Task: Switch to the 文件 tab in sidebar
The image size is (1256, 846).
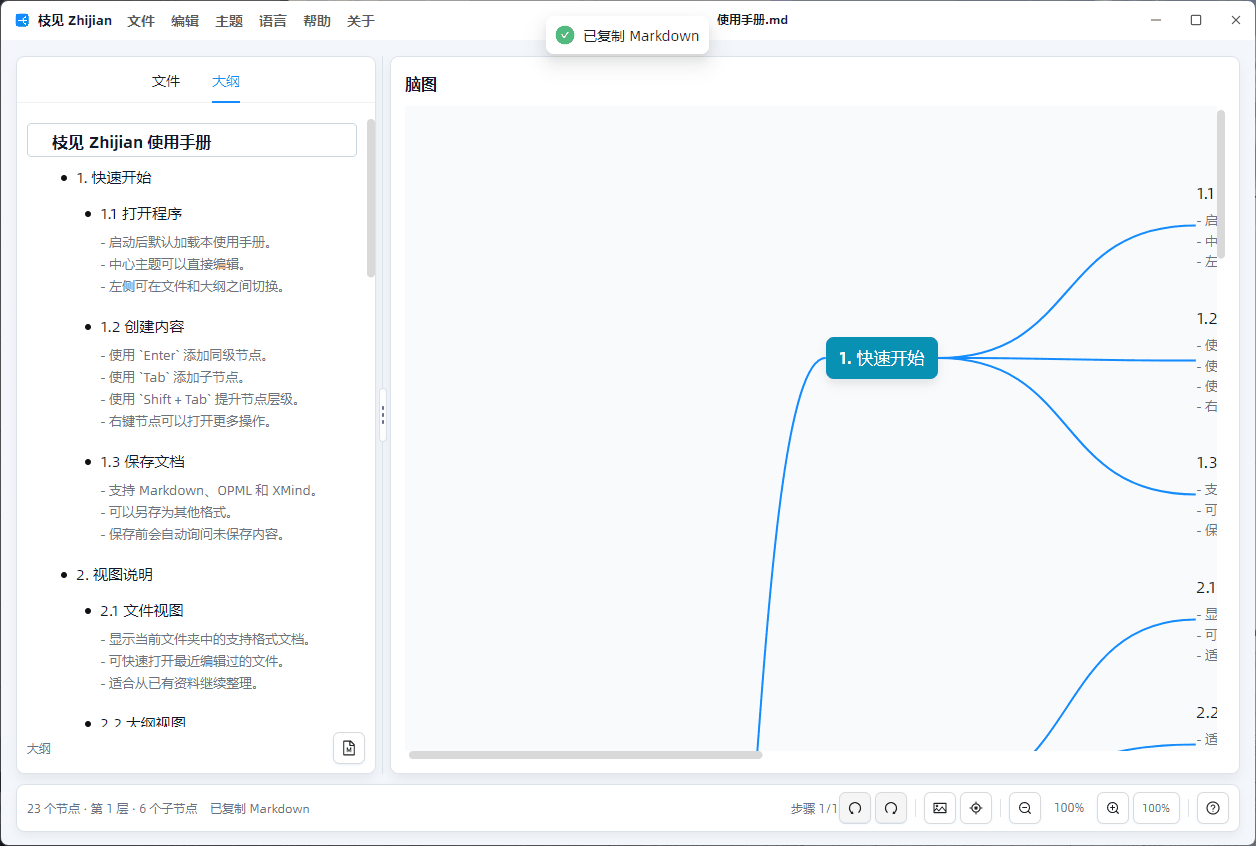Action: (166, 81)
